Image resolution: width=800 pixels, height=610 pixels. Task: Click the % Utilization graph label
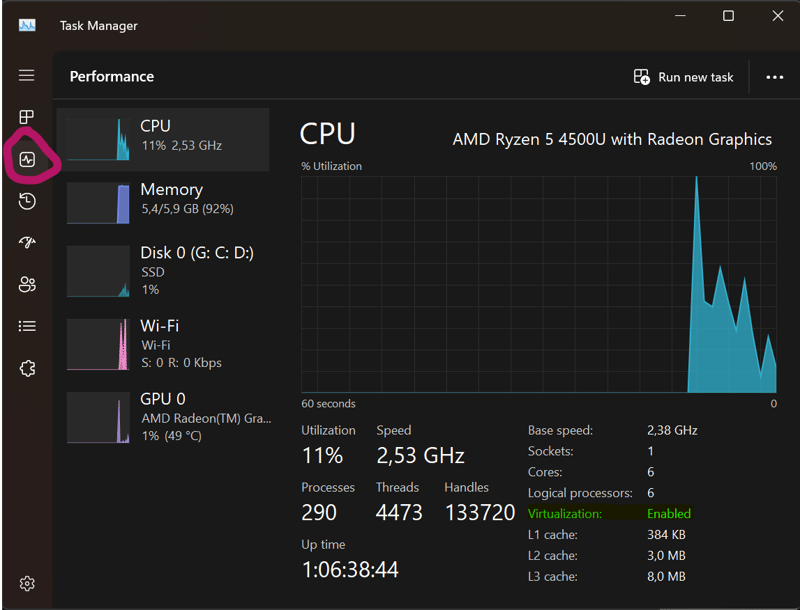click(332, 166)
